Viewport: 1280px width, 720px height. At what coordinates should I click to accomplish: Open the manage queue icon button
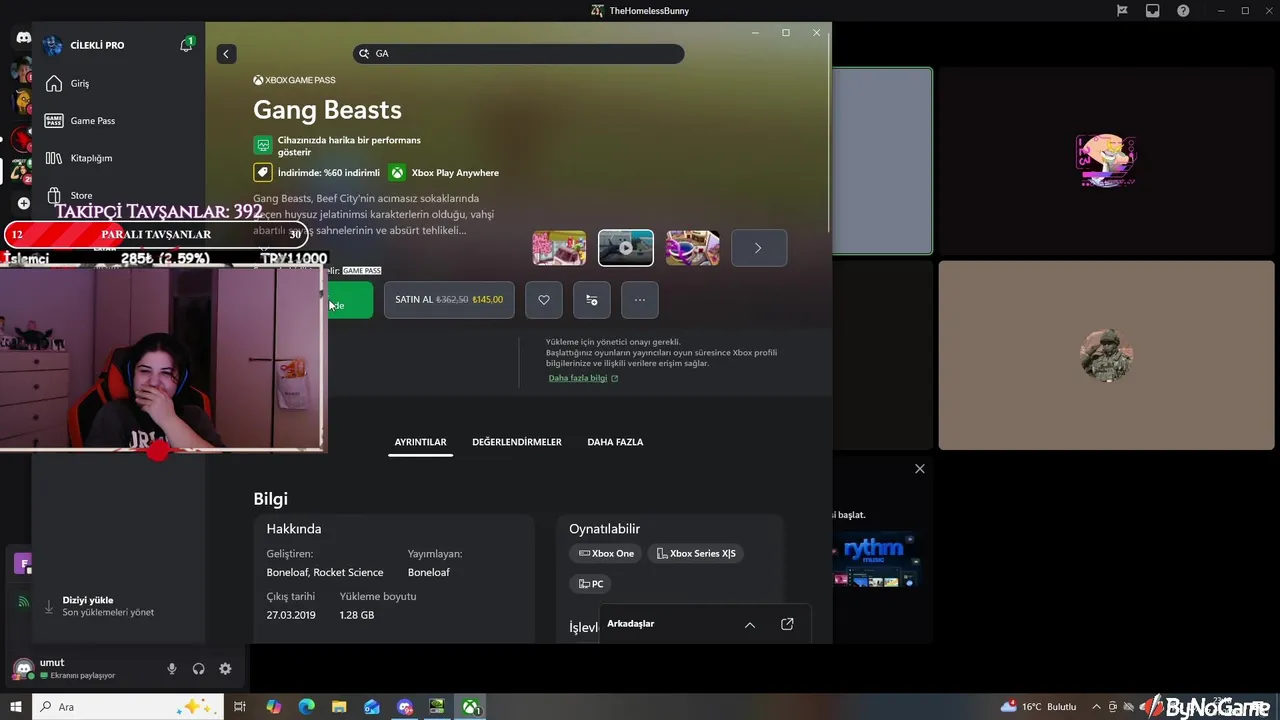pos(592,300)
